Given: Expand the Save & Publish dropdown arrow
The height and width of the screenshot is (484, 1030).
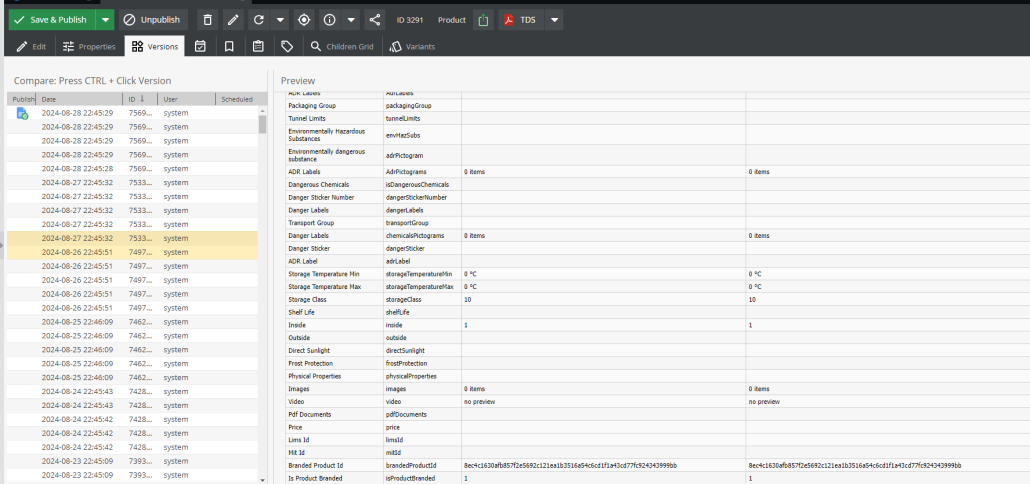Looking at the screenshot, I should [105, 20].
